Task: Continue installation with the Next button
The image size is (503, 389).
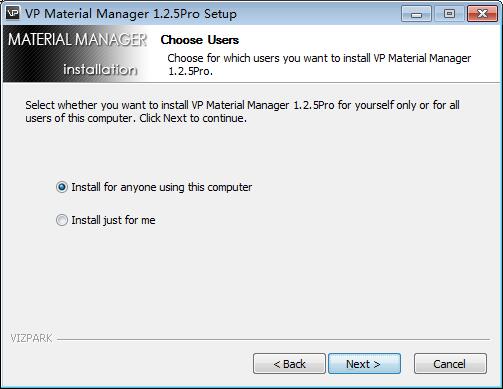Action: pyautogui.click(x=364, y=364)
